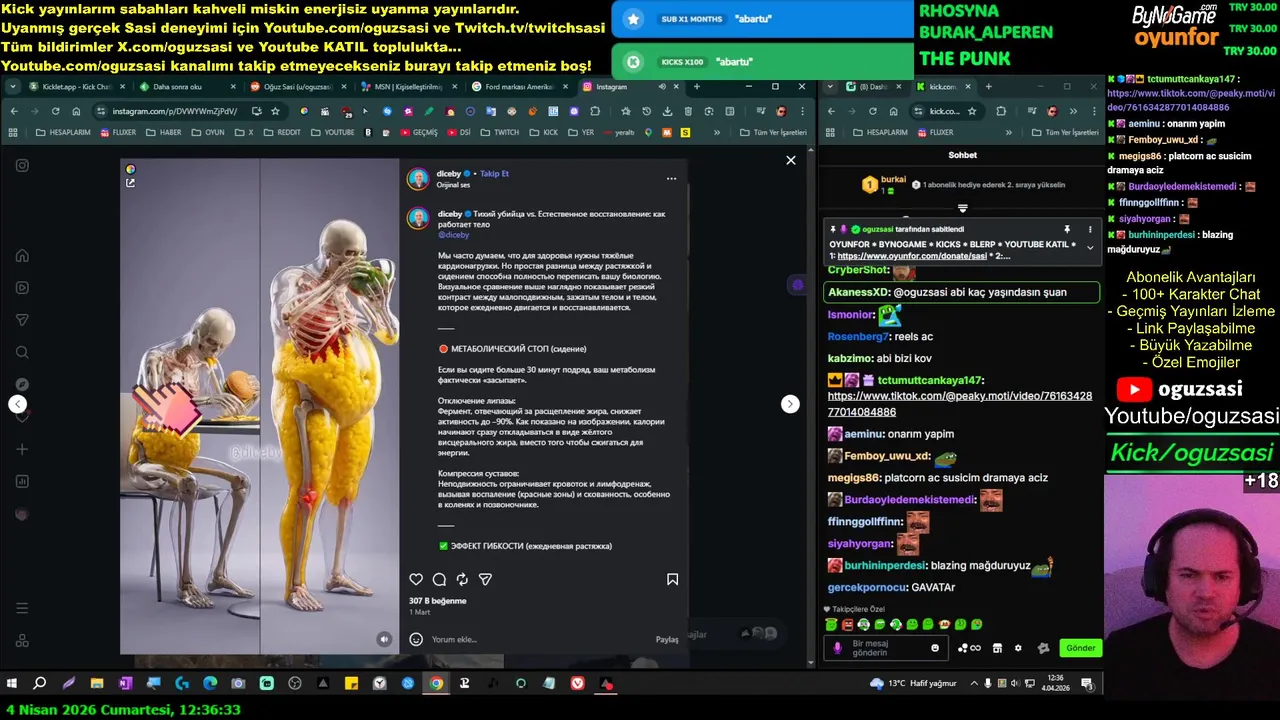This screenshot has width=1280, height=720.
Task: Open the Kick chat shop icon
Action: click(997, 648)
